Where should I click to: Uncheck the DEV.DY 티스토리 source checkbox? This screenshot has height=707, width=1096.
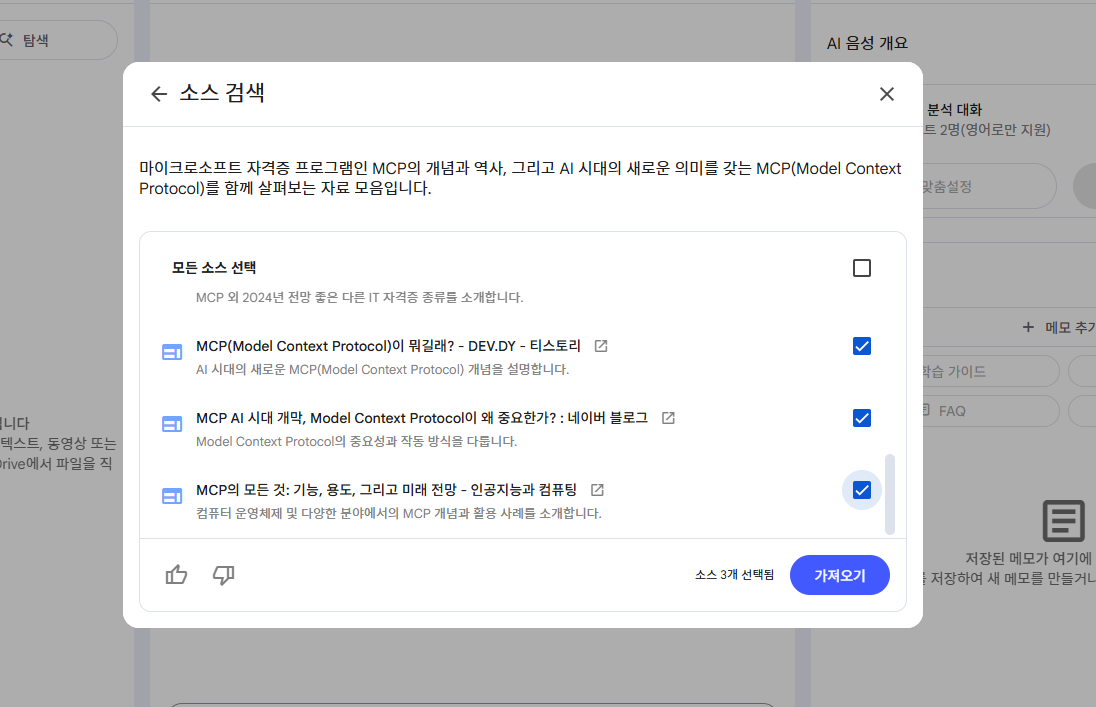(x=862, y=346)
